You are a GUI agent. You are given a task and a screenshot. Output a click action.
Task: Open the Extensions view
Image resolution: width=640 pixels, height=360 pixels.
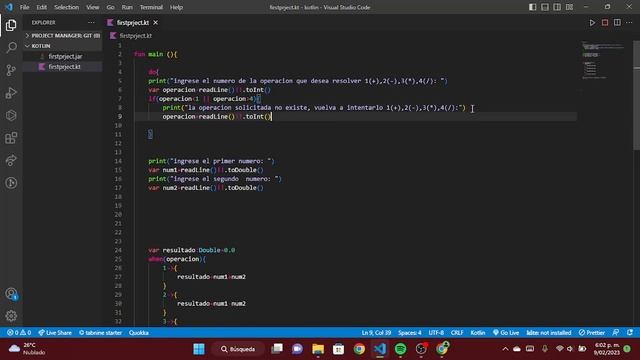[11, 138]
